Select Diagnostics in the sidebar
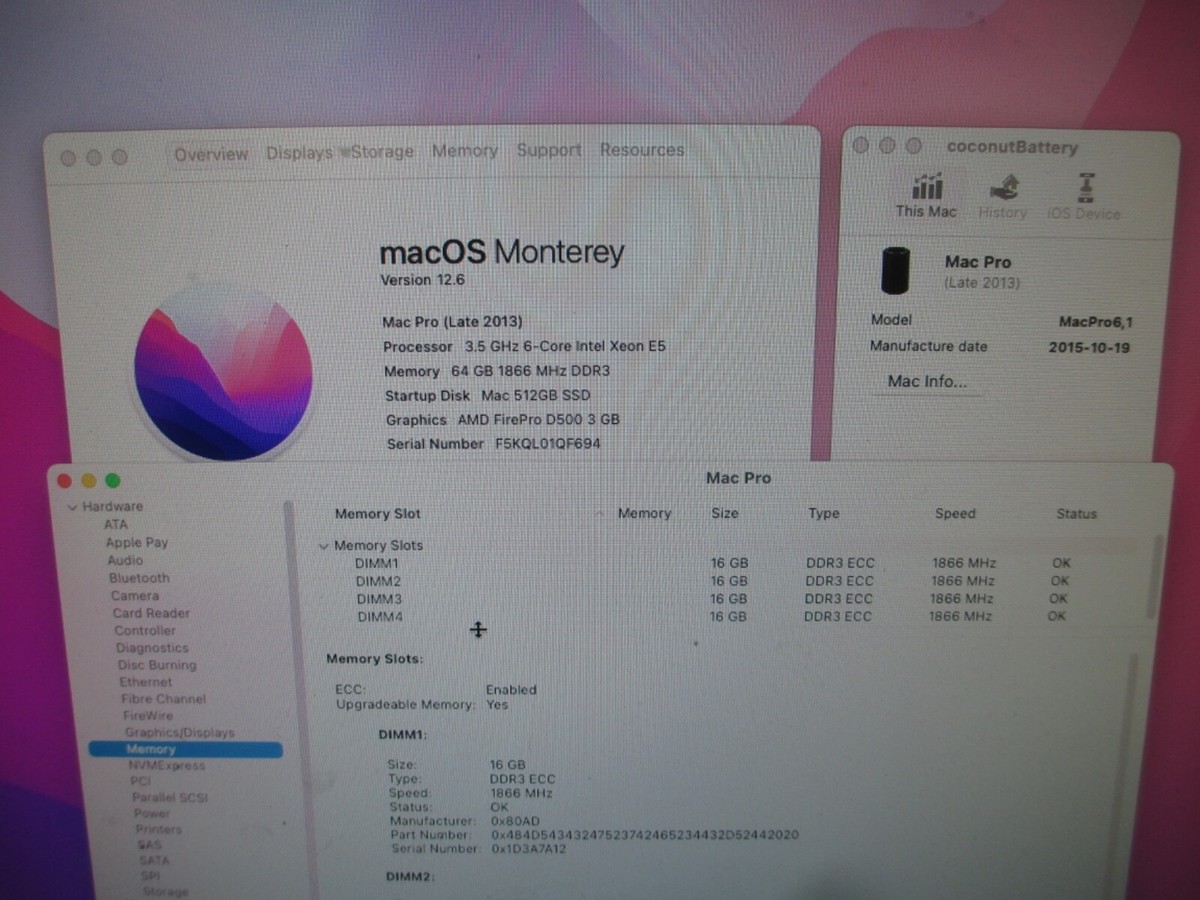 coord(152,648)
